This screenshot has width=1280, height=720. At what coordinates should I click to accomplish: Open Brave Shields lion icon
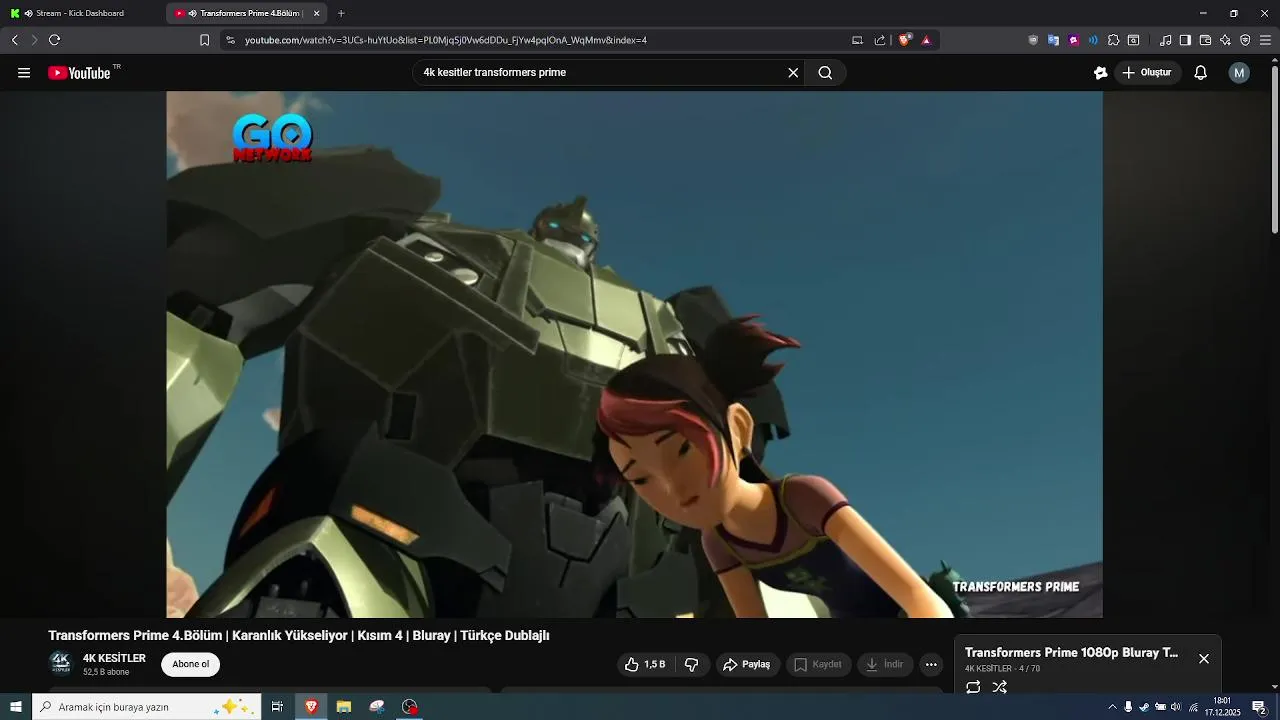(905, 40)
